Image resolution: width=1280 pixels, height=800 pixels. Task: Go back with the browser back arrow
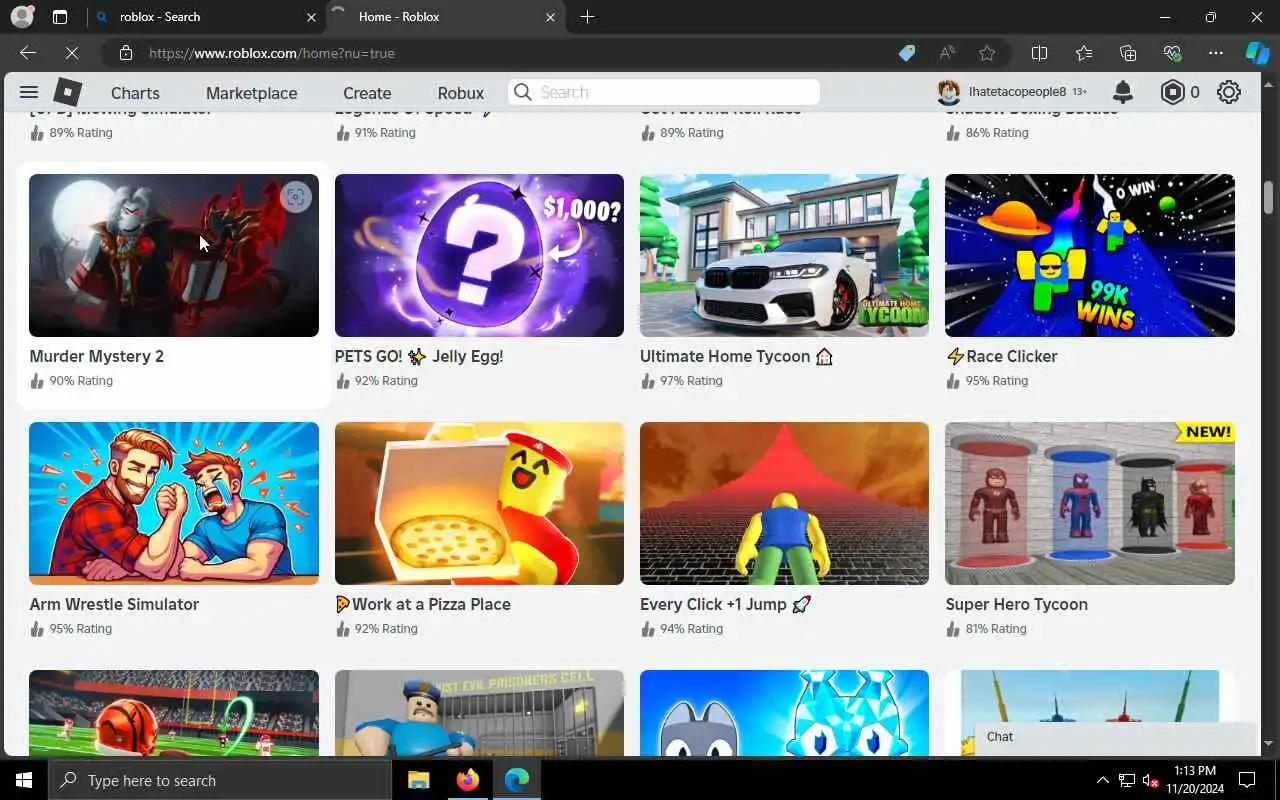pyautogui.click(x=27, y=53)
